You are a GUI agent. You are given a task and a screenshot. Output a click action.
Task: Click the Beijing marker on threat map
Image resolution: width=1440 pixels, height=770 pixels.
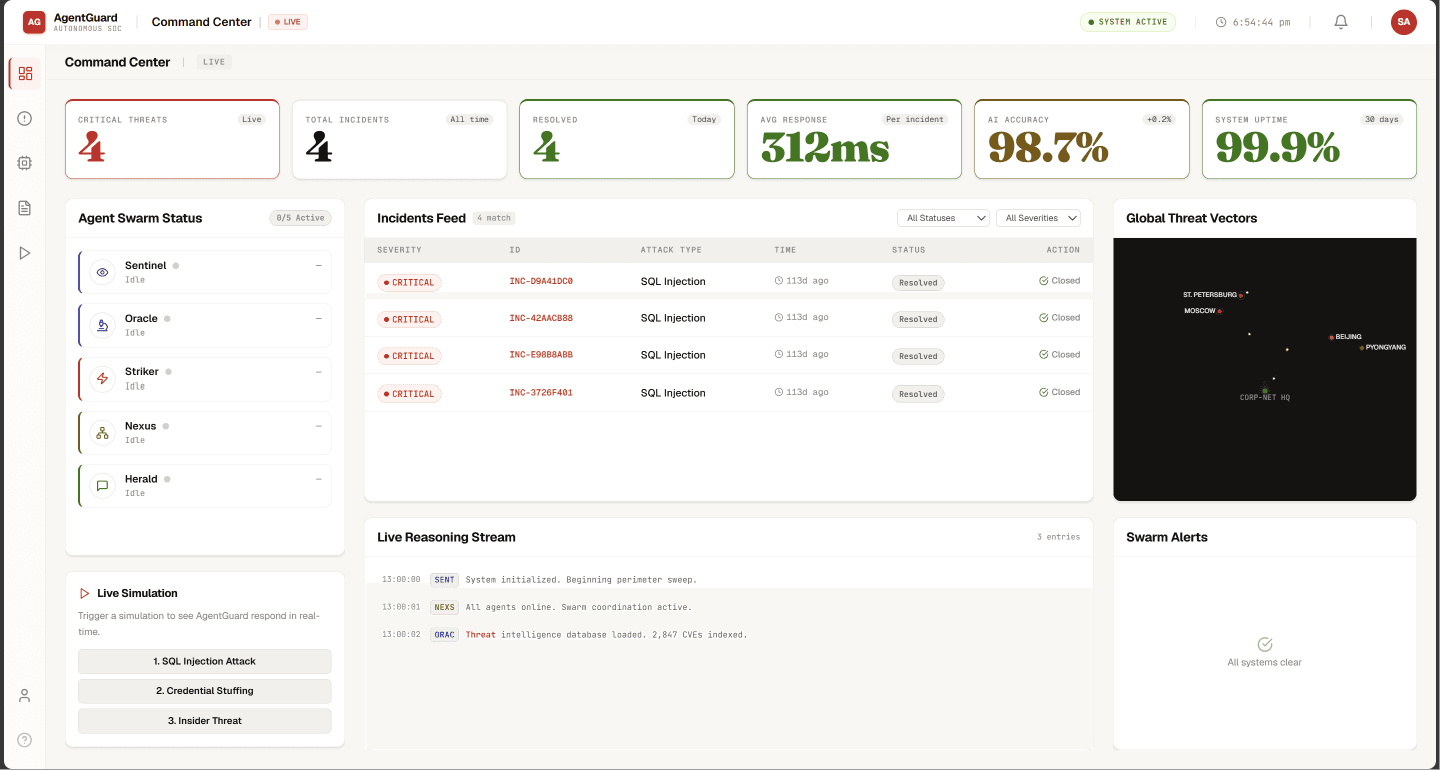coord(1331,337)
